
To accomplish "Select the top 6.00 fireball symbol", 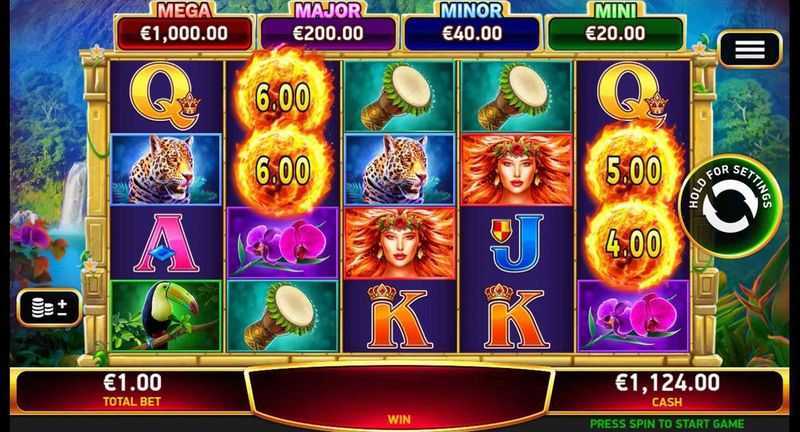I will pos(283,97).
